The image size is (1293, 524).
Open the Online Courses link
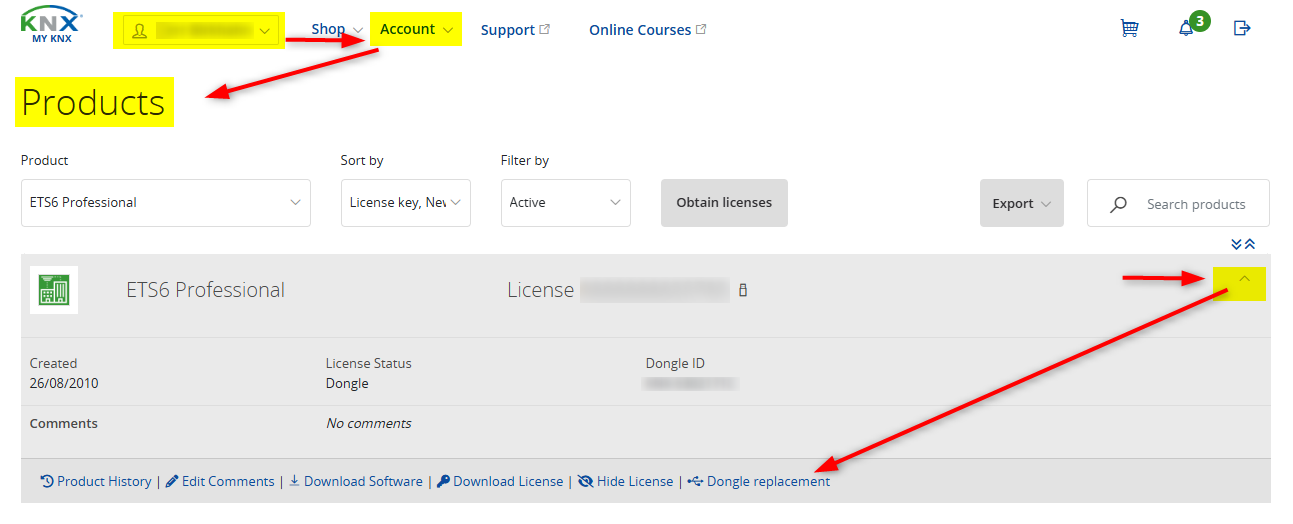point(648,30)
